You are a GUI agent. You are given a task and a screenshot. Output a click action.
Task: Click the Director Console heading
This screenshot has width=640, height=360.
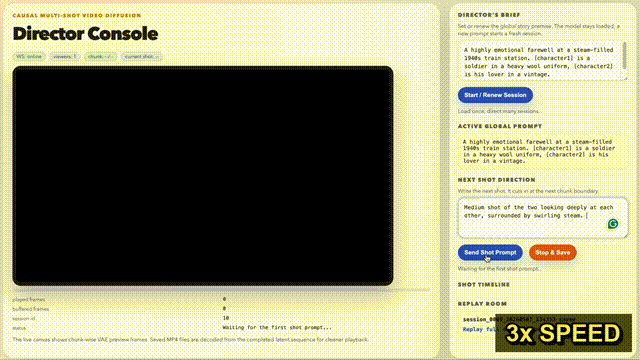coord(85,34)
